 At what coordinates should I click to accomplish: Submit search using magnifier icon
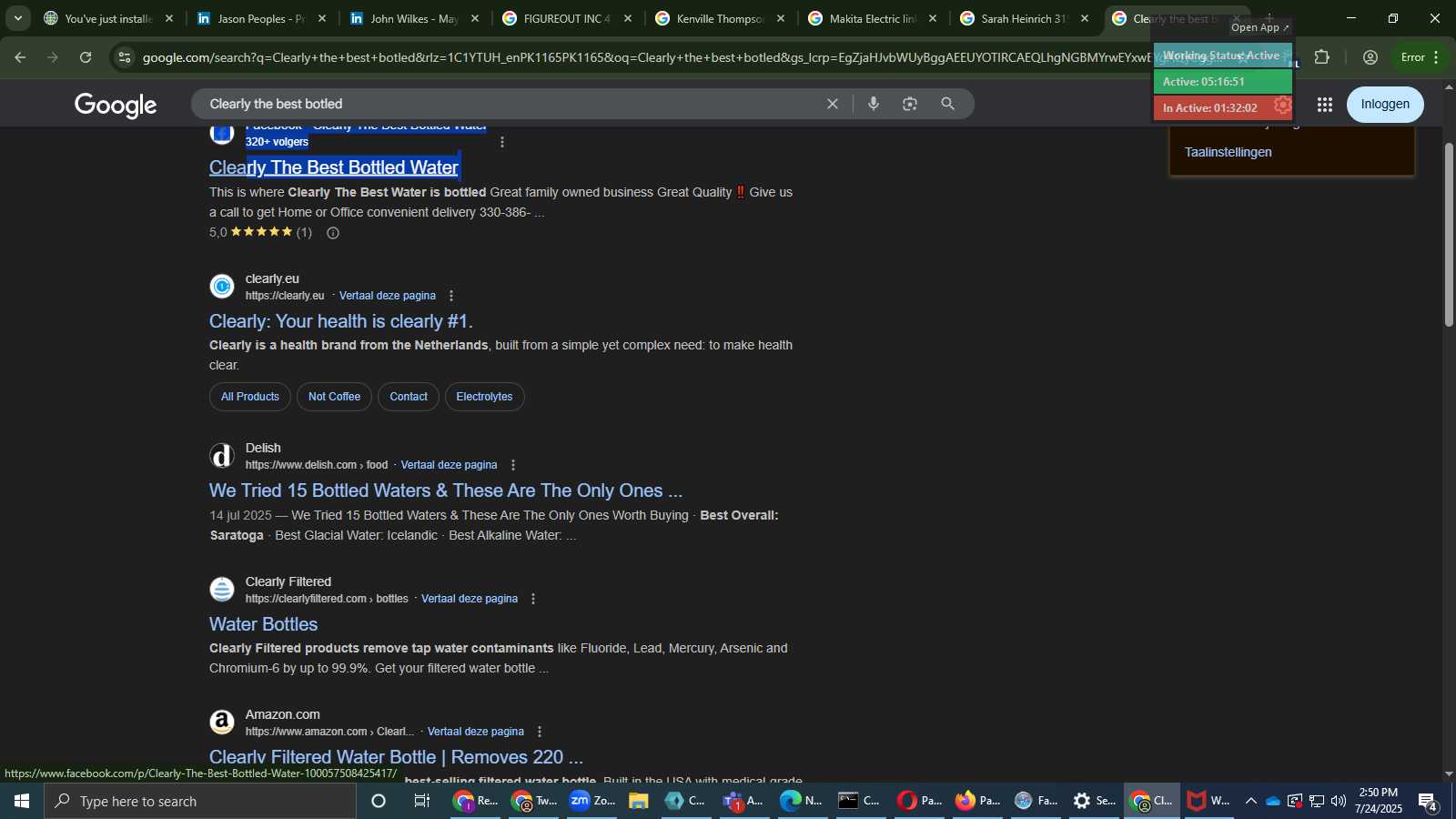pos(947,104)
